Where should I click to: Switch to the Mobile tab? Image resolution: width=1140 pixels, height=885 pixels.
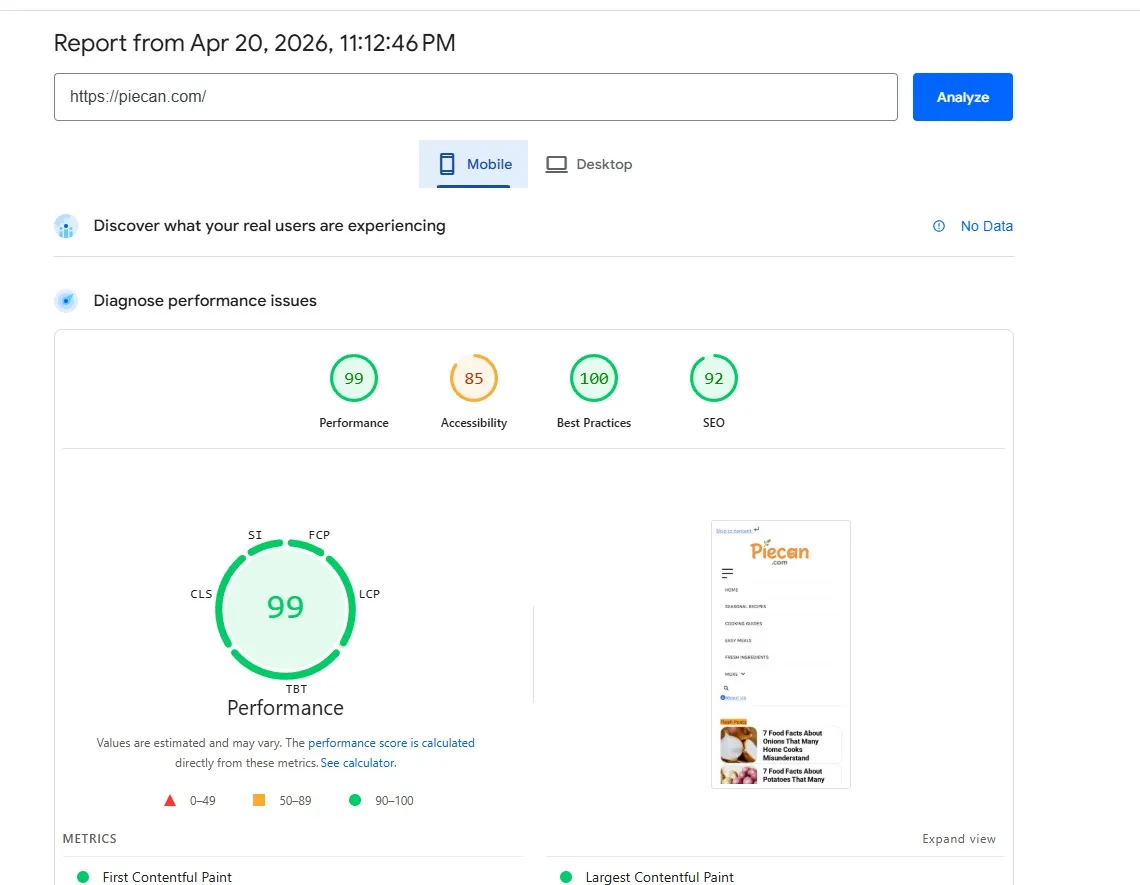pyautogui.click(x=473, y=164)
